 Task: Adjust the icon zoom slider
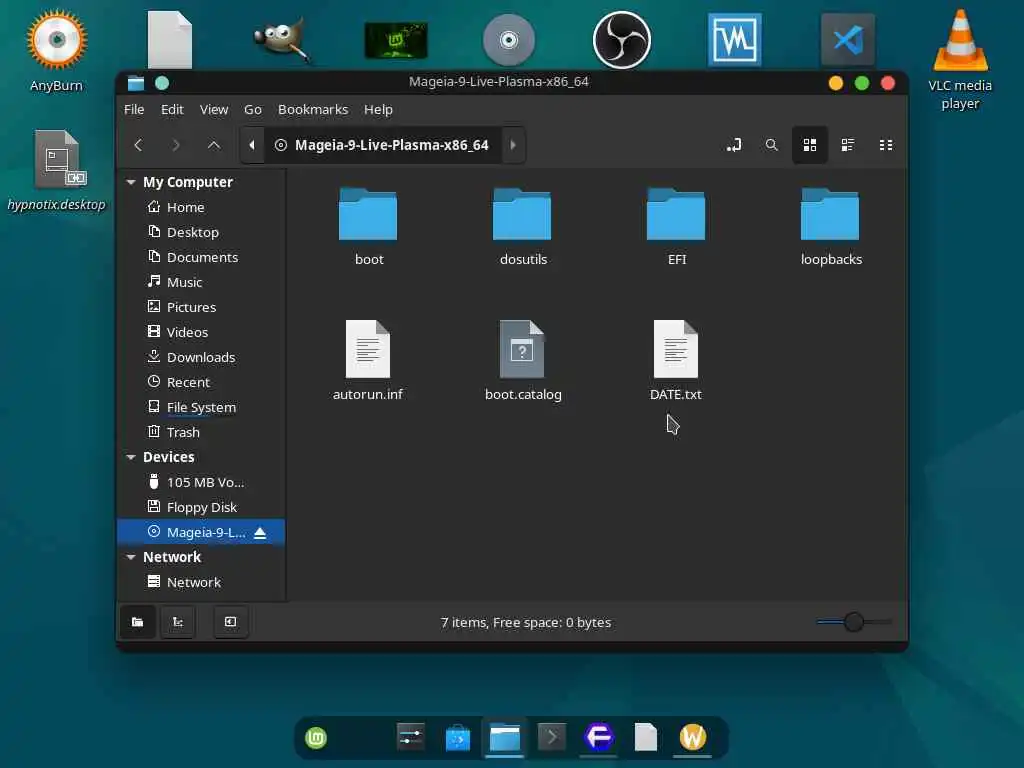click(x=854, y=622)
